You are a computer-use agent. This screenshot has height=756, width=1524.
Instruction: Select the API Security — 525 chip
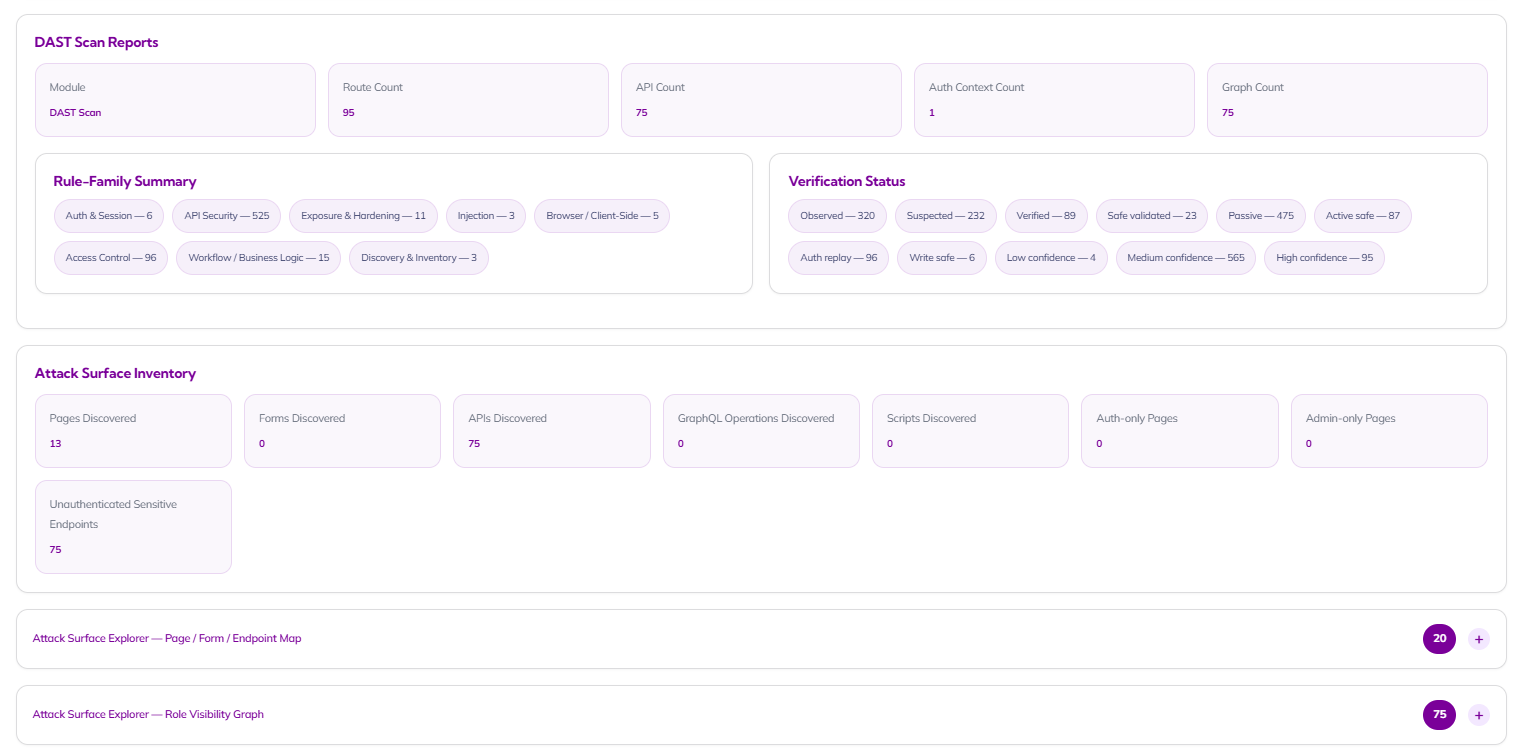click(x=226, y=216)
